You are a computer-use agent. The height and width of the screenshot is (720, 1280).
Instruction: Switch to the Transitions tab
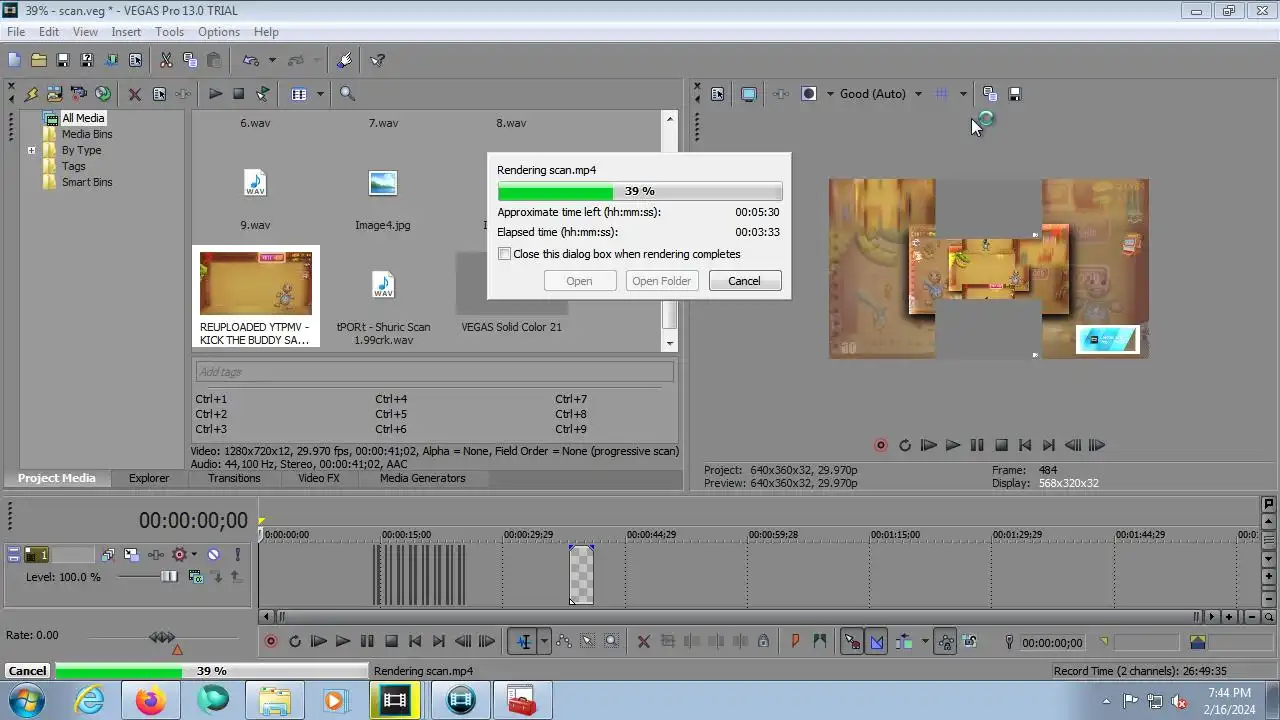point(234,478)
